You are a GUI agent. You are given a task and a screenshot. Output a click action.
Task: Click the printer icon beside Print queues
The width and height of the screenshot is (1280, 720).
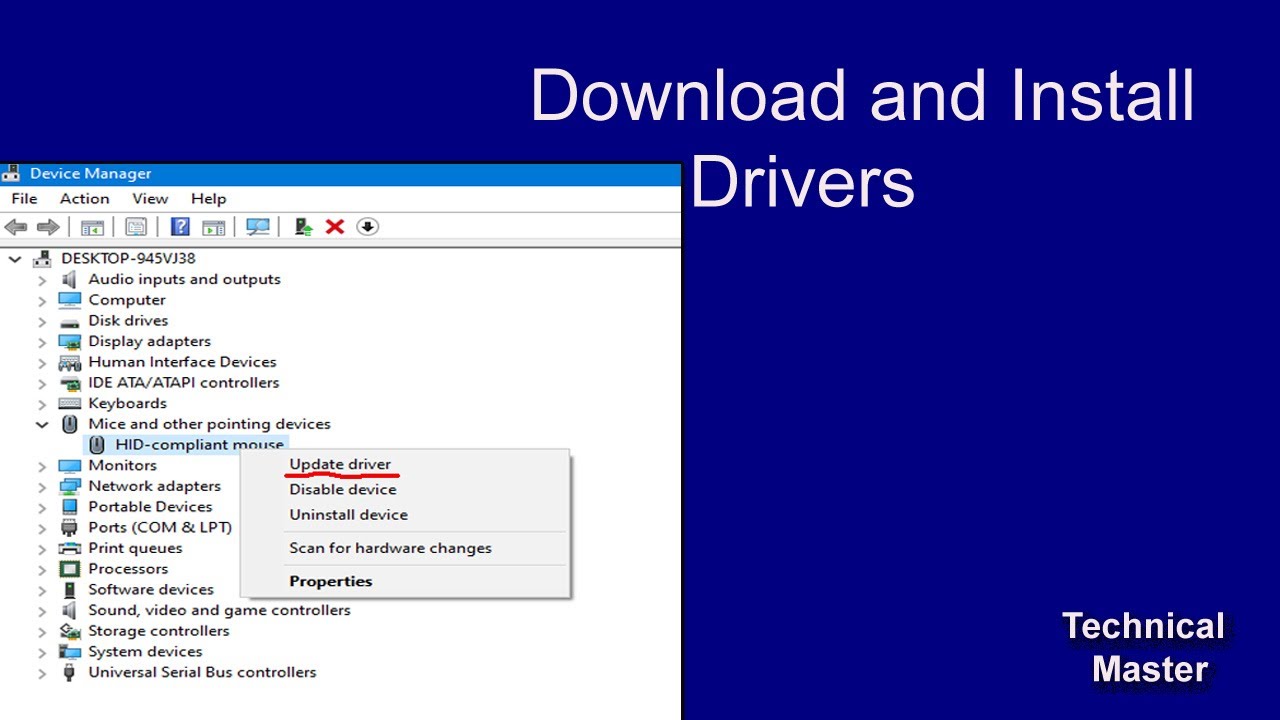[x=69, y=548]
